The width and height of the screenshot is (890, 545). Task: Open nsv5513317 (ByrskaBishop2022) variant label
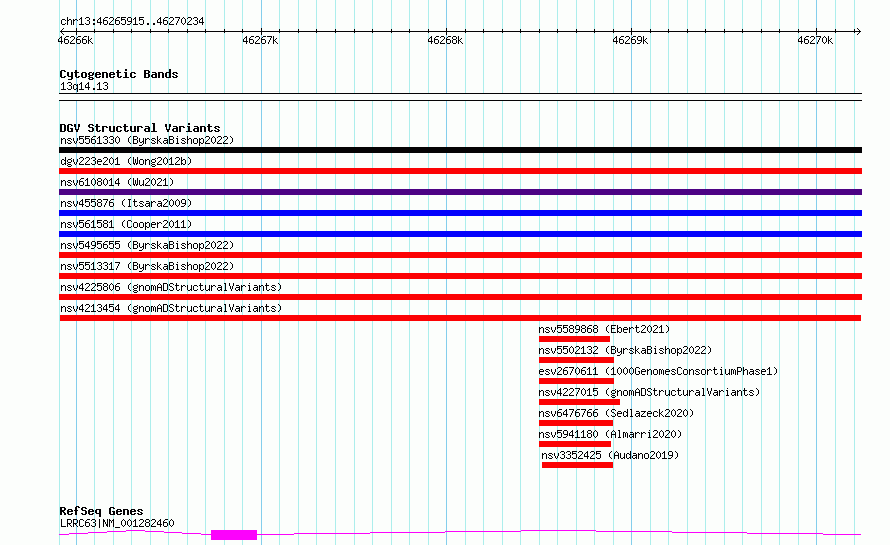tap(147, 266)
